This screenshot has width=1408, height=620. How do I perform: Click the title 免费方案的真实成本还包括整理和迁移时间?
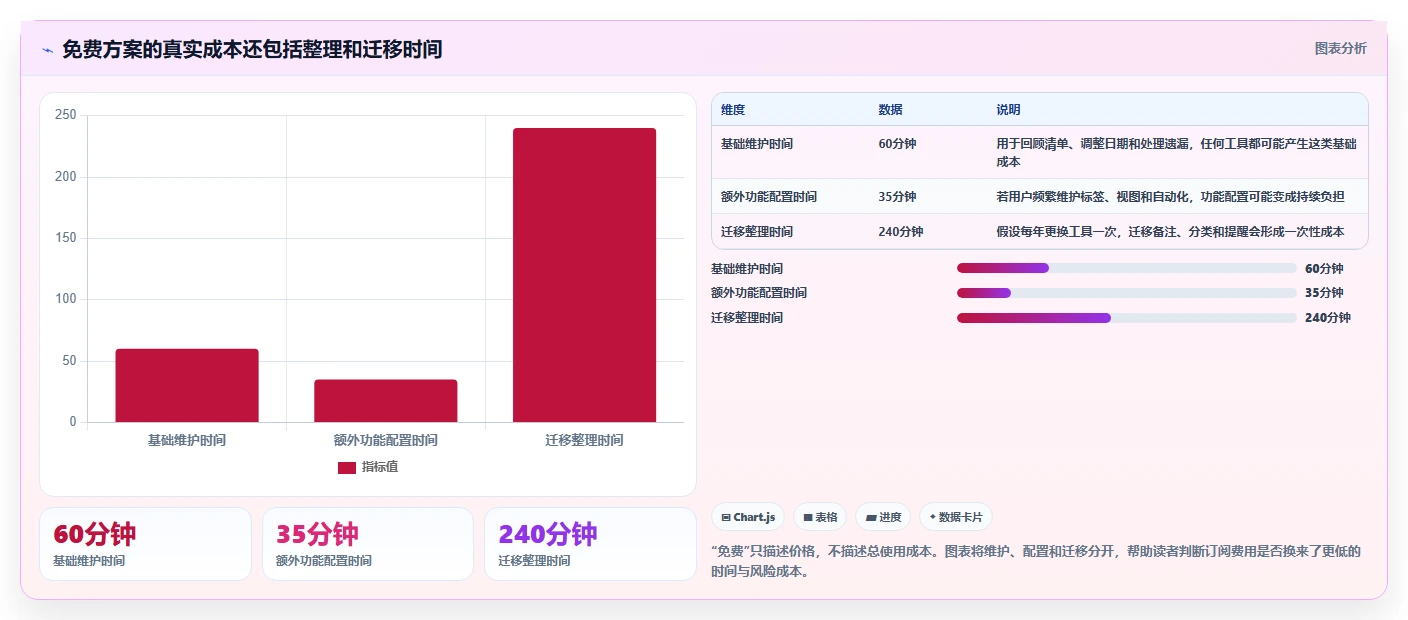[x=252, y=49]
